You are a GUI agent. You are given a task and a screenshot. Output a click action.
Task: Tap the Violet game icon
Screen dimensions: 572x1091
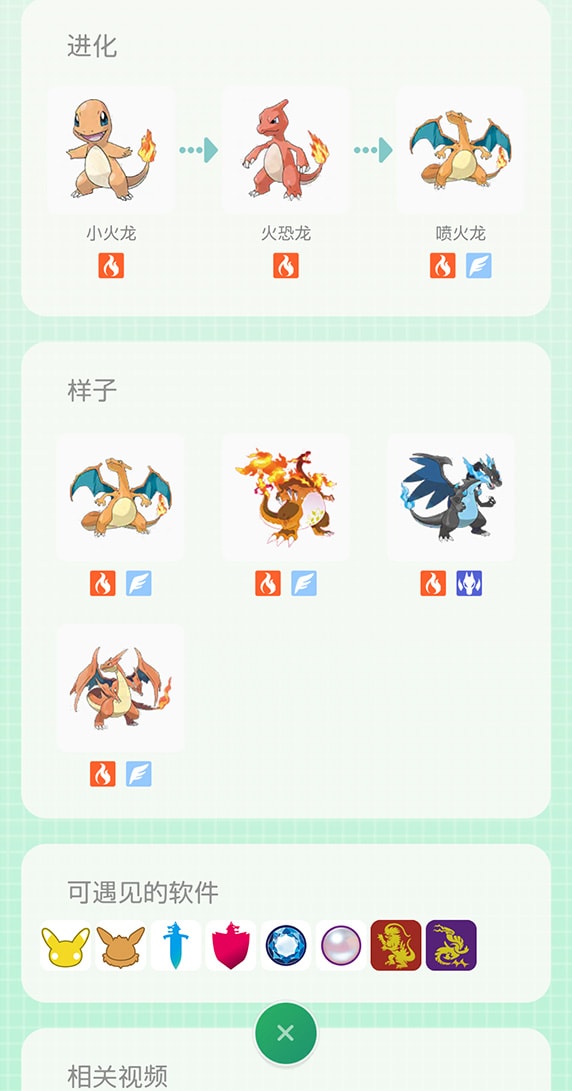451,945
